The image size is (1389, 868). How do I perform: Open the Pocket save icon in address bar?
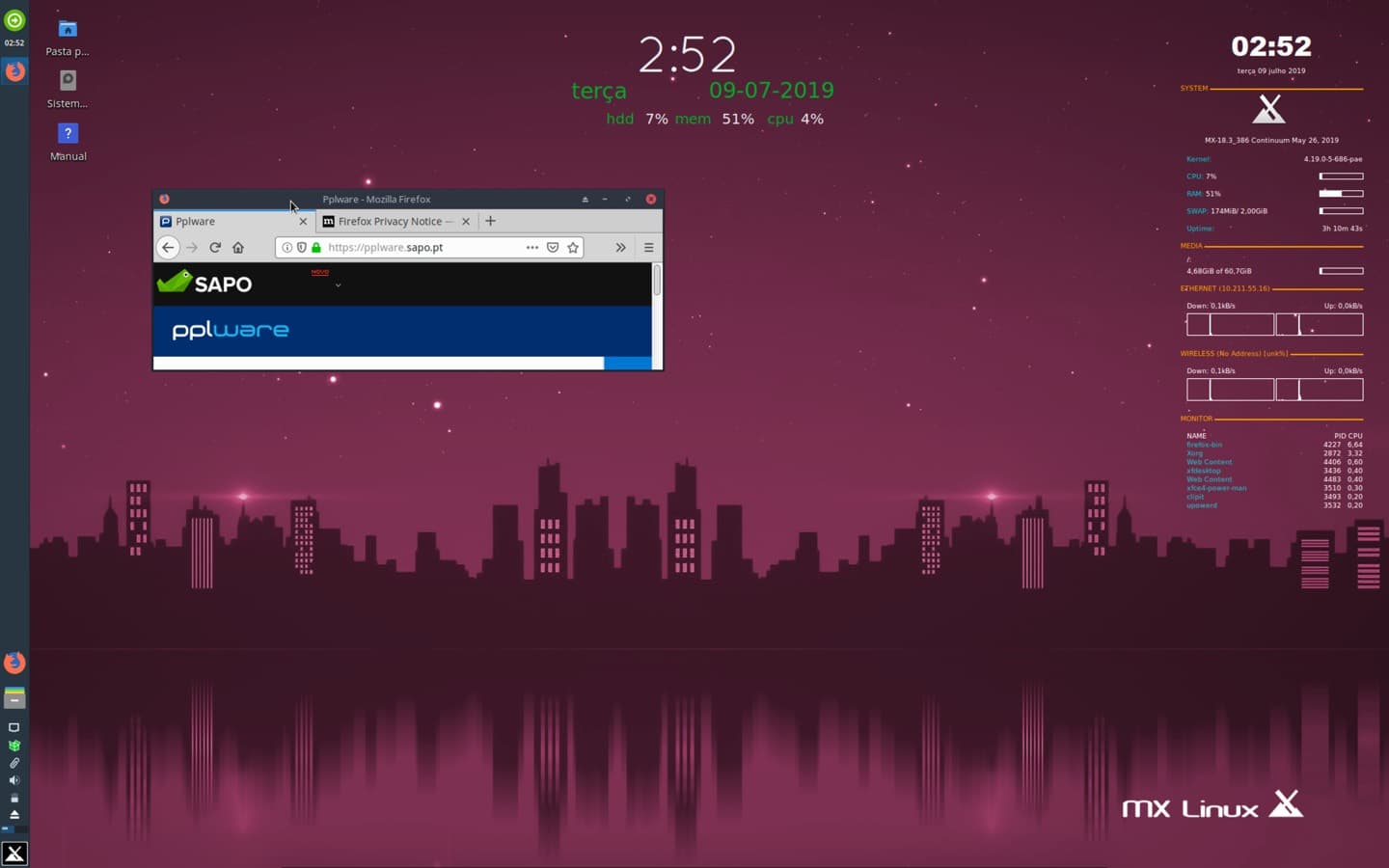(553, 247)
